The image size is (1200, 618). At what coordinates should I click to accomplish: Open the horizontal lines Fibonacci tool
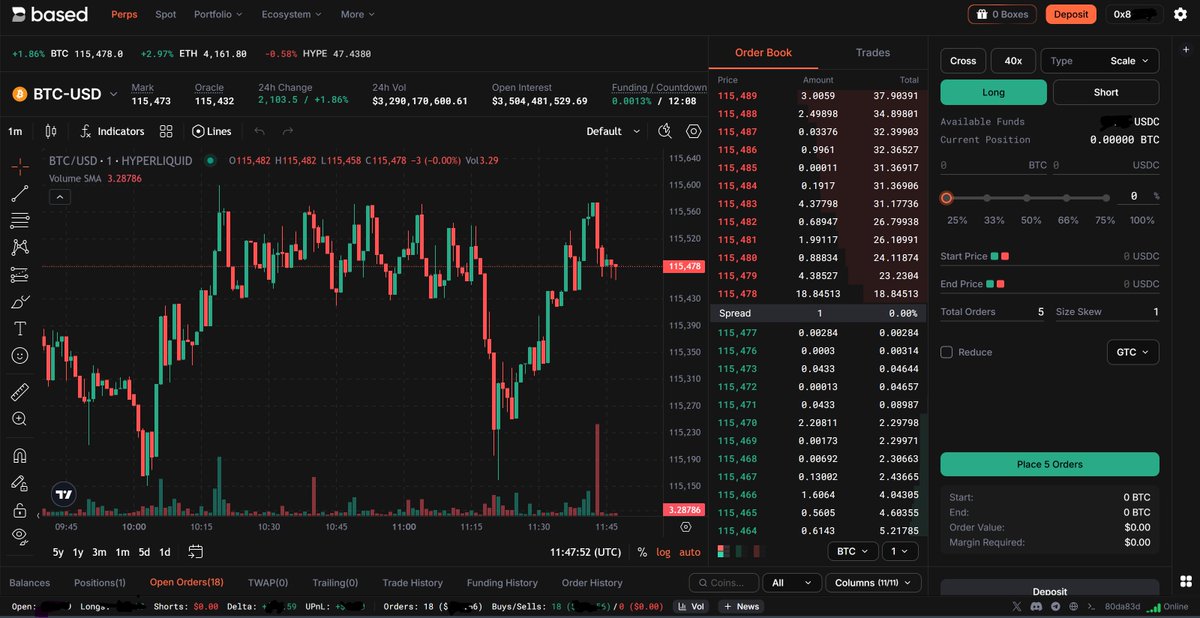point(20,220)
